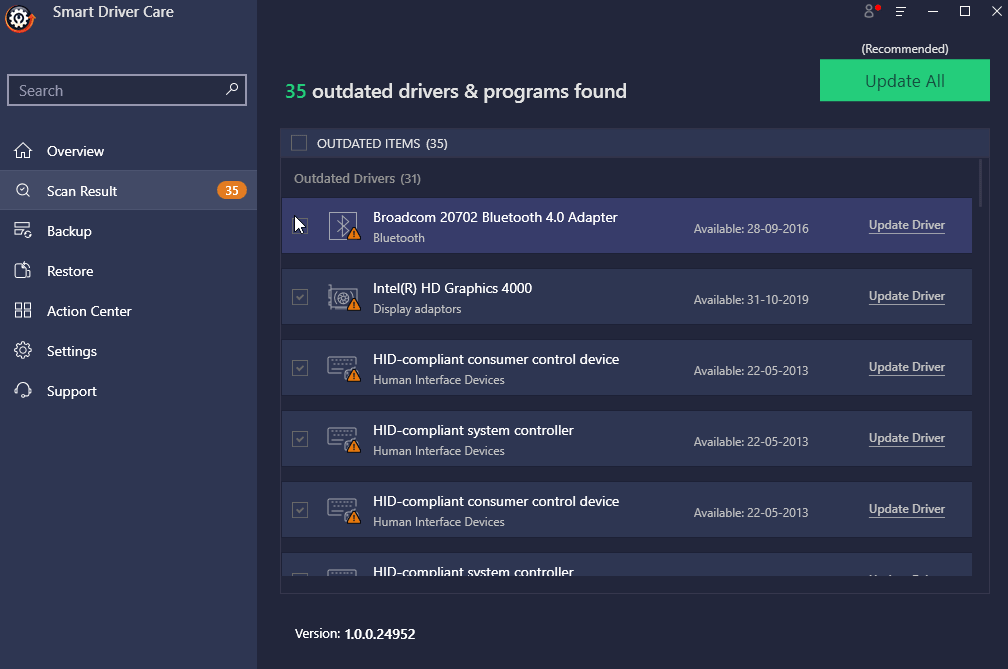
Task: Click the HID-compliant system controller device icon
Action: click(x=344, y=440)
